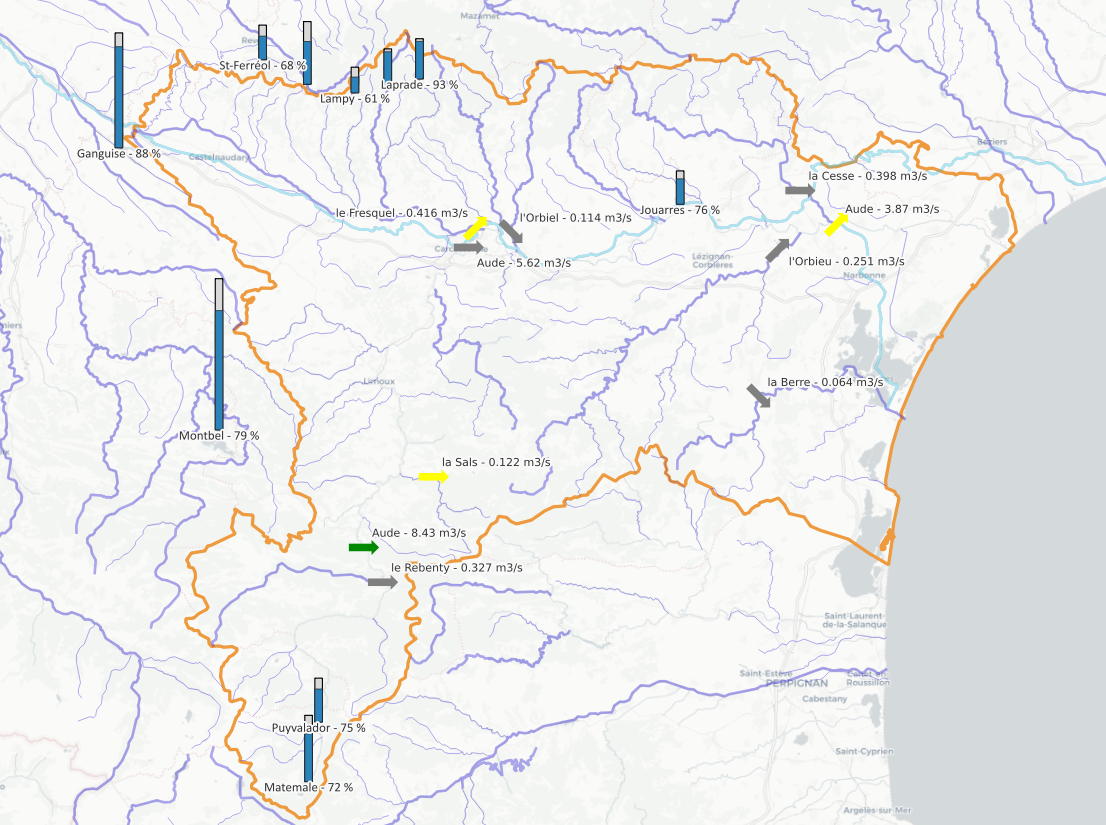1106x825 pixels.
Task: Click the grey la Berre flow arrow
Action: pos(759,396)
